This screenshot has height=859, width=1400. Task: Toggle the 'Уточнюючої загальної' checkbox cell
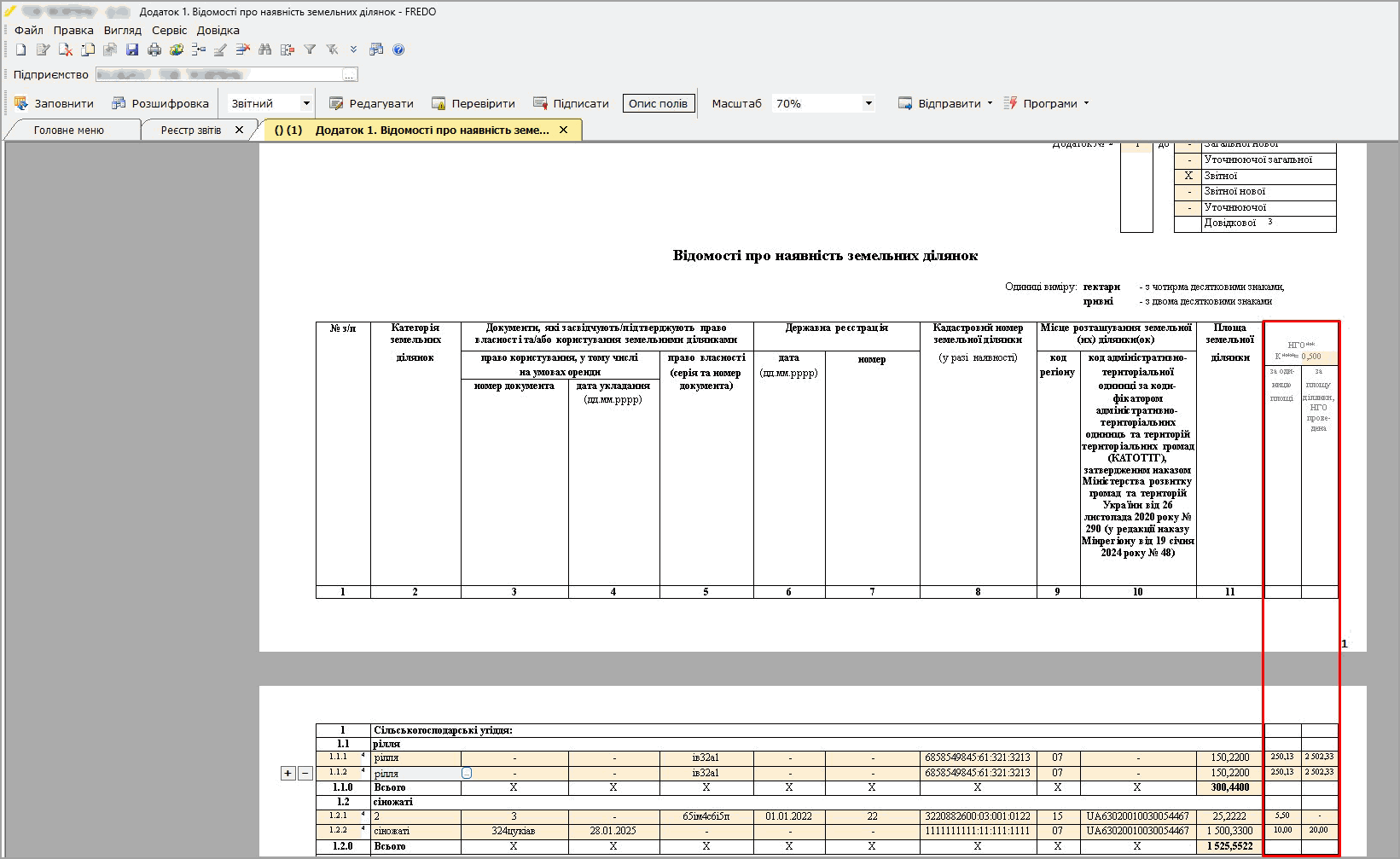pyautogui.click(x=1188, y=160)
